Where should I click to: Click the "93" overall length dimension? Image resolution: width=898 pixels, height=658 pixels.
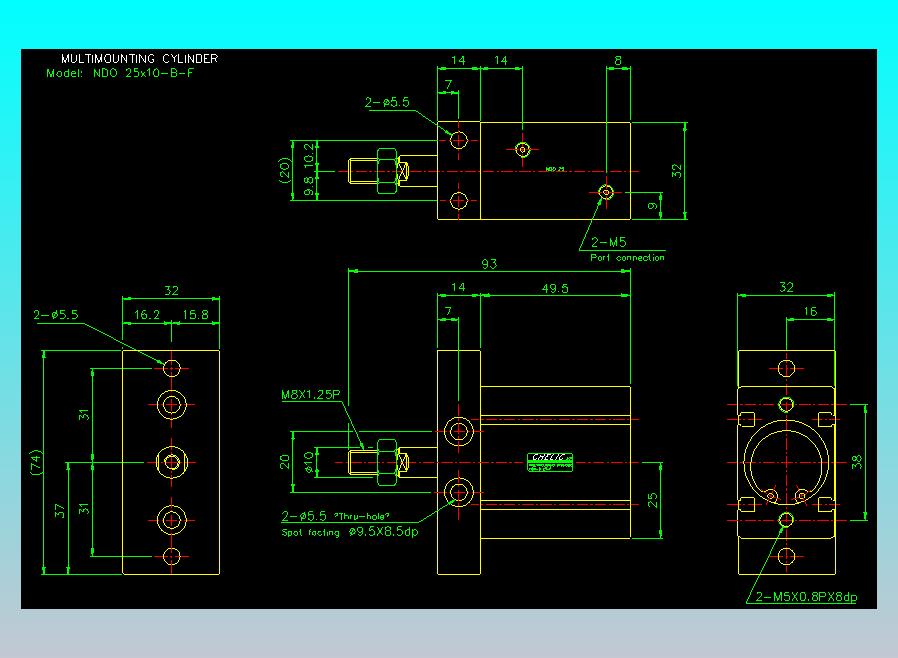(x=489, y=264)
